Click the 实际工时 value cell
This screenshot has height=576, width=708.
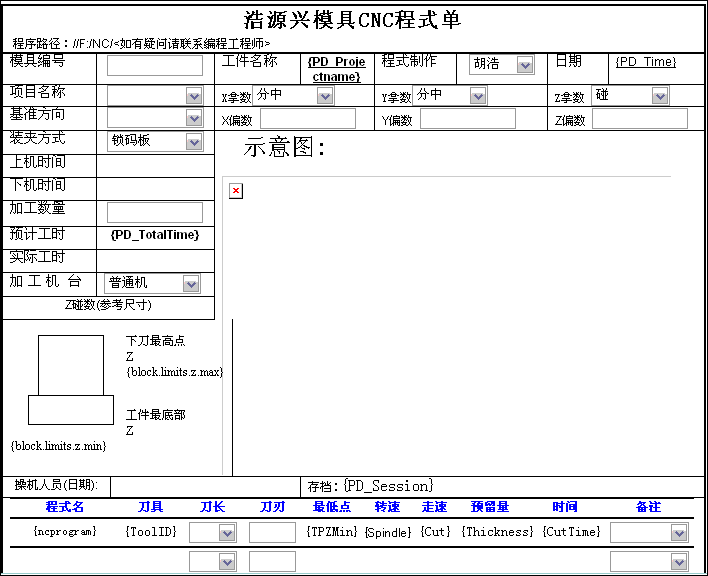pyautogui.click(x=155, y=261)
